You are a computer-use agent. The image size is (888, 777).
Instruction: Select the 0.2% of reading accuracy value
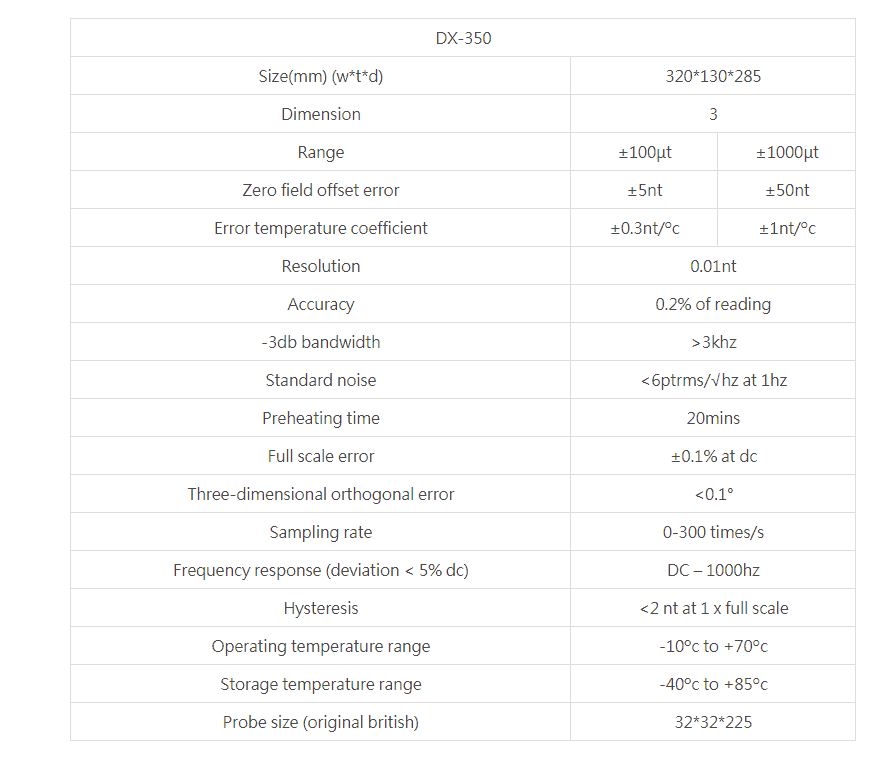[x=713, y=304]
